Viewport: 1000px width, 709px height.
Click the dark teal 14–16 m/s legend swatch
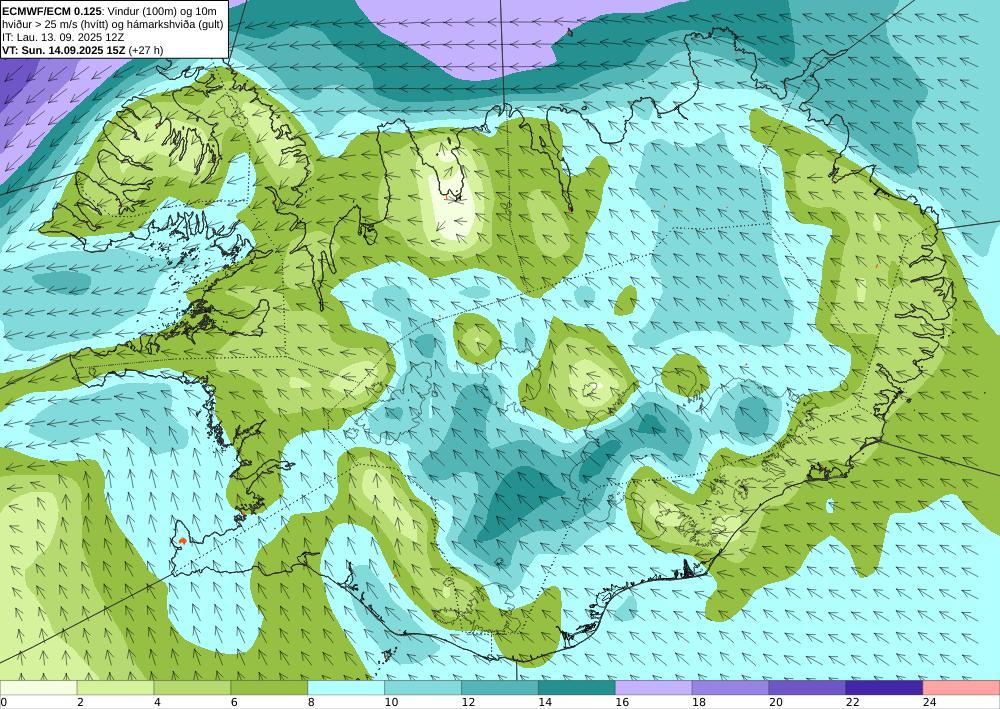tap(577, 688)
